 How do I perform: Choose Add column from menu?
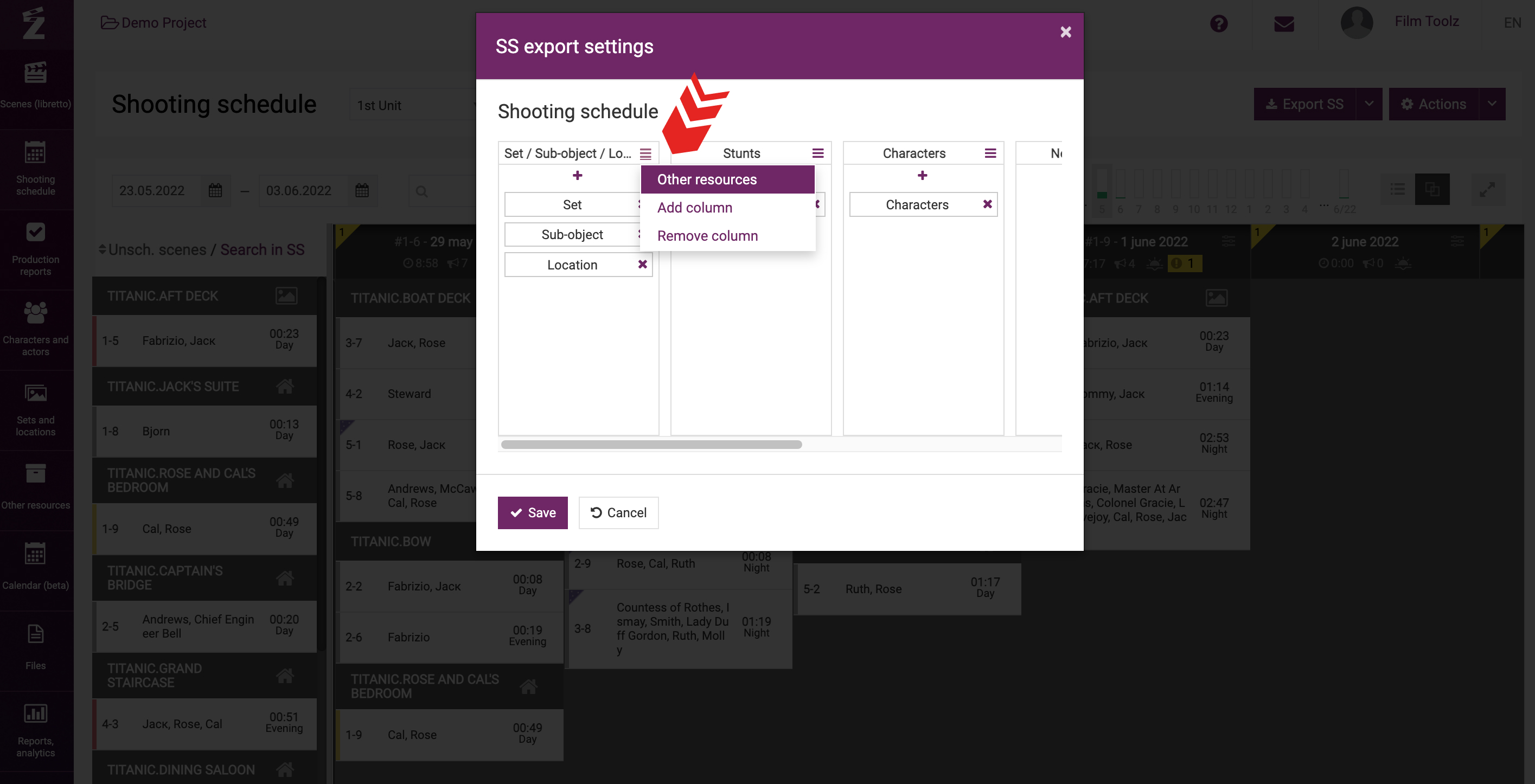(x=727, y=207)
